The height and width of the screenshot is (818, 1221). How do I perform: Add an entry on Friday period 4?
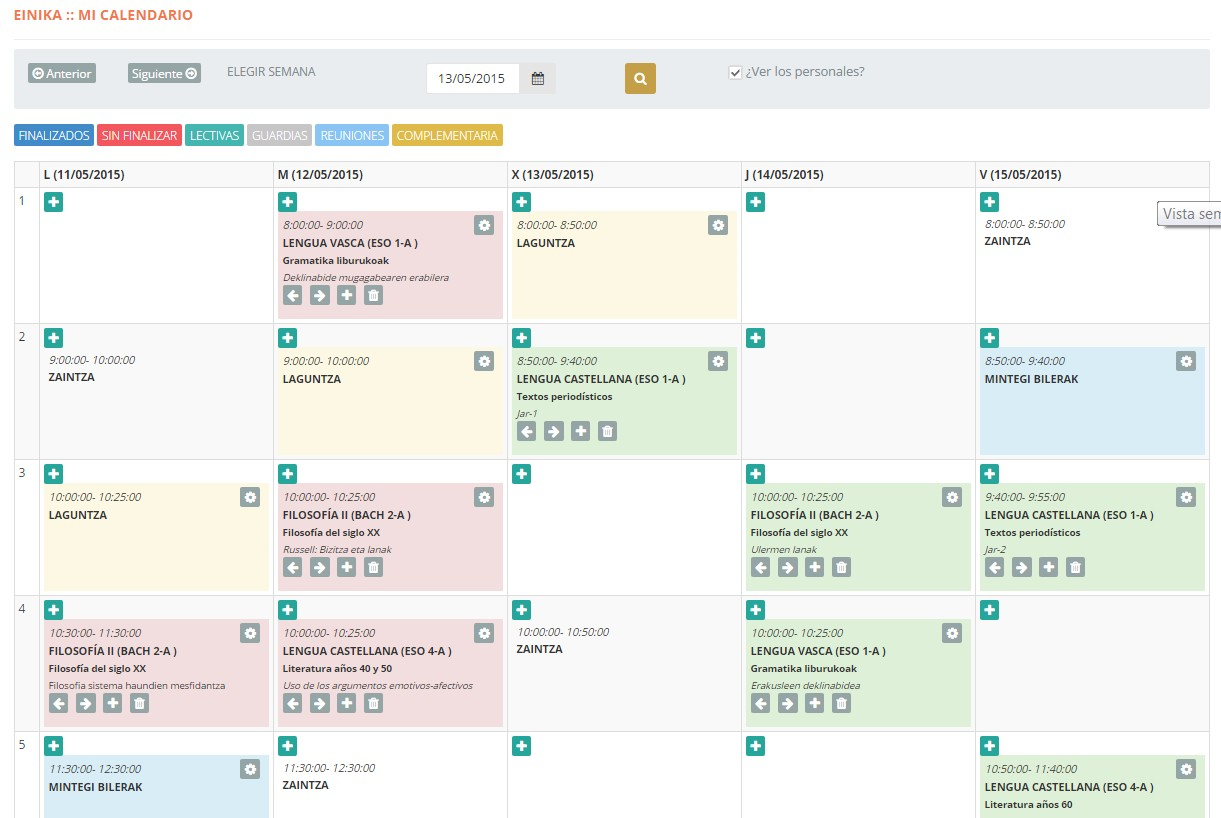point(990,610)
